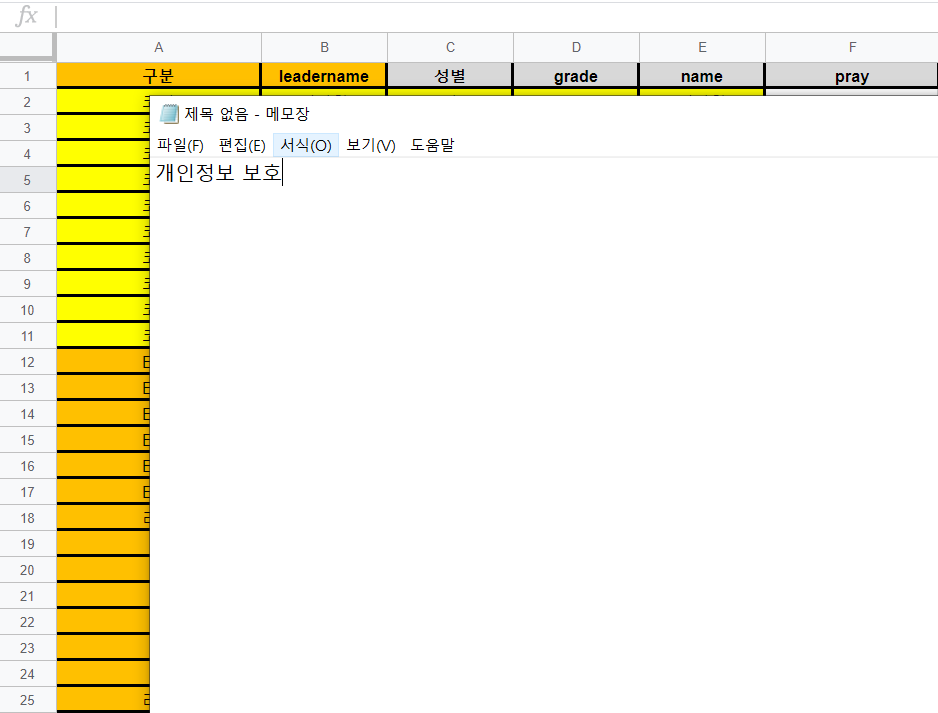Select row 14 header
Screen dimensions: 938x713
(x=28, y=415)
